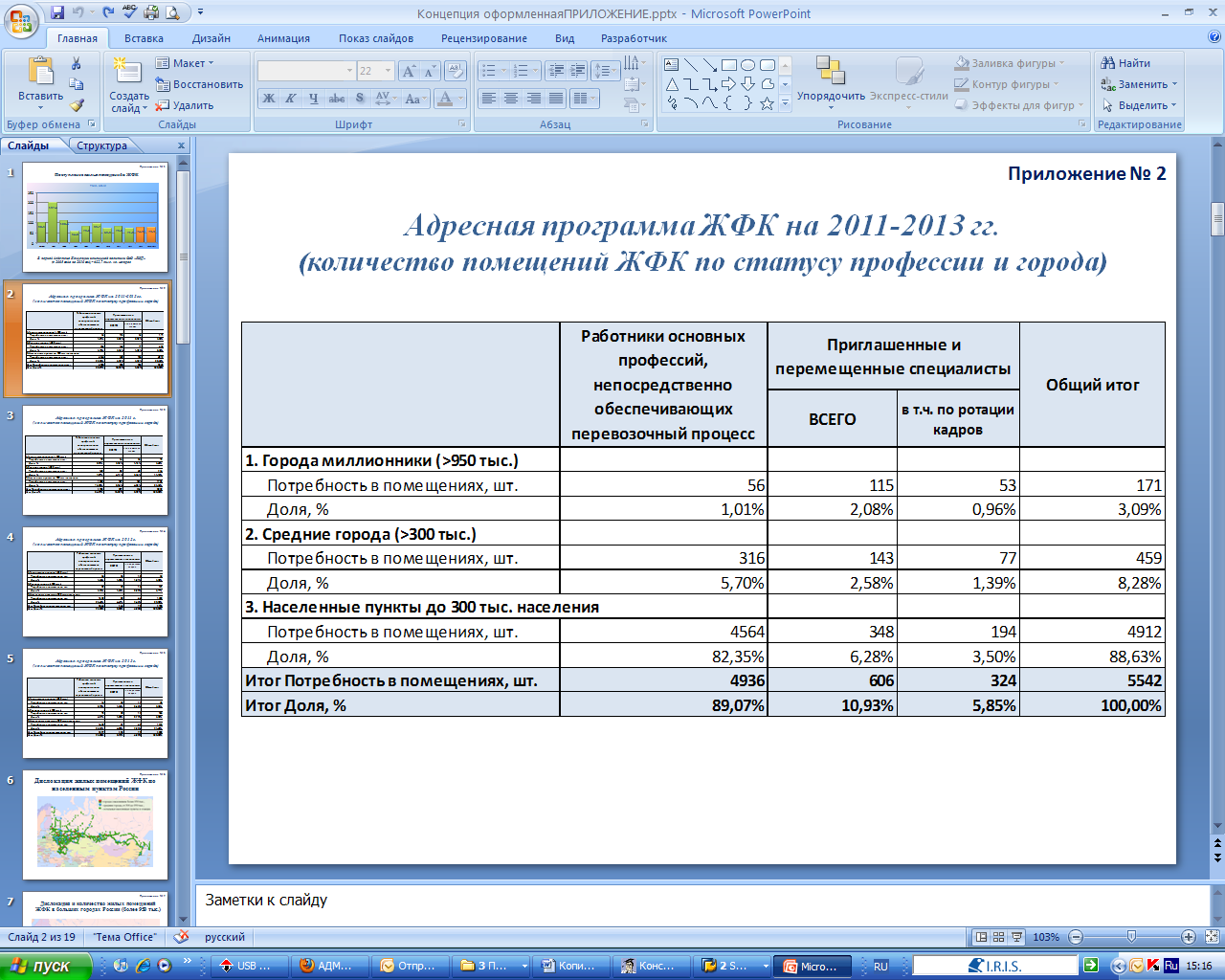Click the Windows пуск start button
Screen dimensions: 1225x980
click(x=45, y=966)
